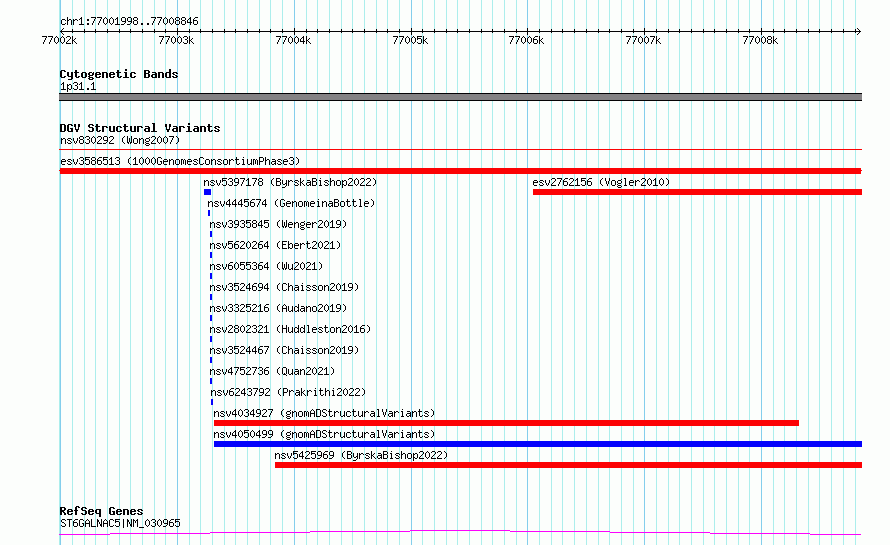The height and width of the screenshot is (545, 890).
Task: Open variant nsv6243792 (Prakrithi2022) label
Action: tap(288, 392)
